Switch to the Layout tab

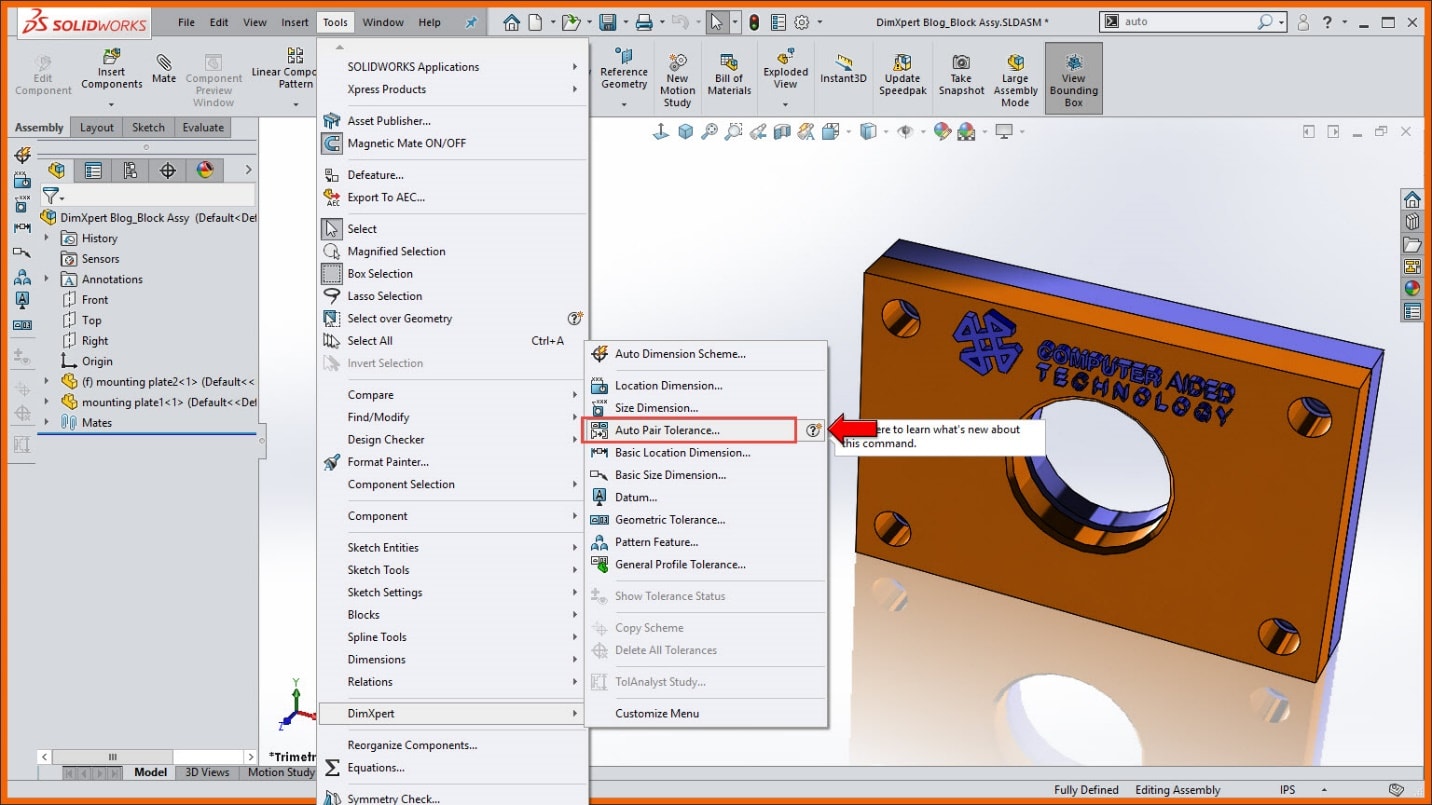point(97,127)
